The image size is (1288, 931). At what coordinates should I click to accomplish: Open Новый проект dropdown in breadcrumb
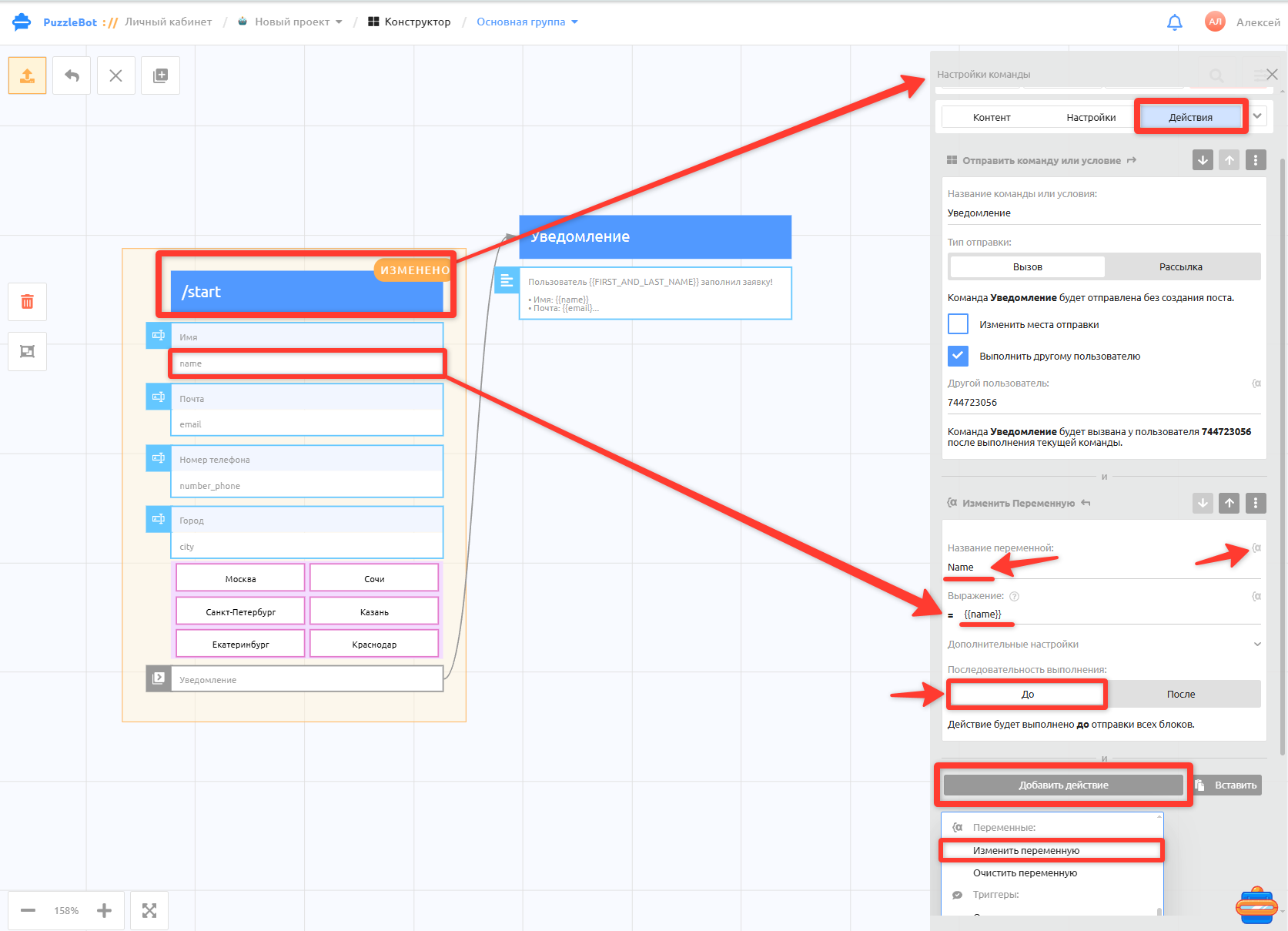291,22
